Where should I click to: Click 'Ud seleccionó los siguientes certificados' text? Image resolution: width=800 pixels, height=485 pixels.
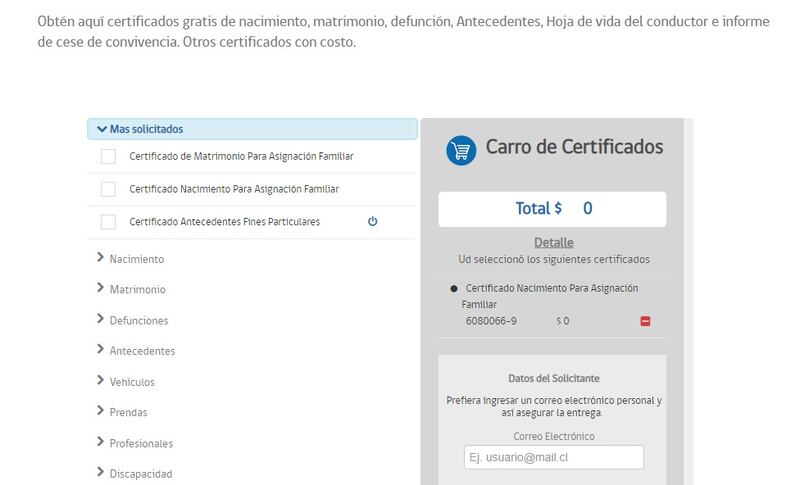(554, 259)
